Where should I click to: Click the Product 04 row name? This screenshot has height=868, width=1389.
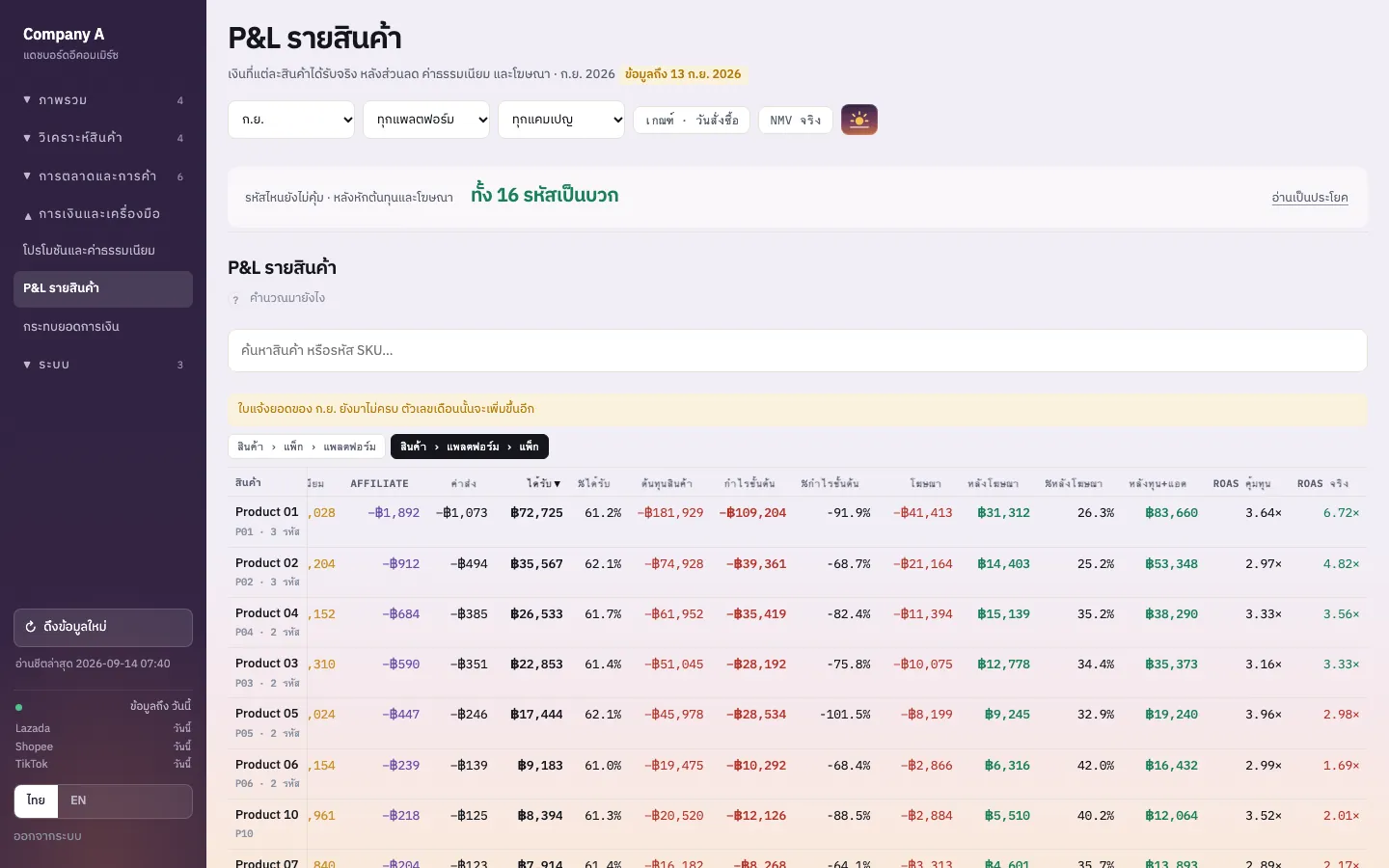click(x=267, y=613)
